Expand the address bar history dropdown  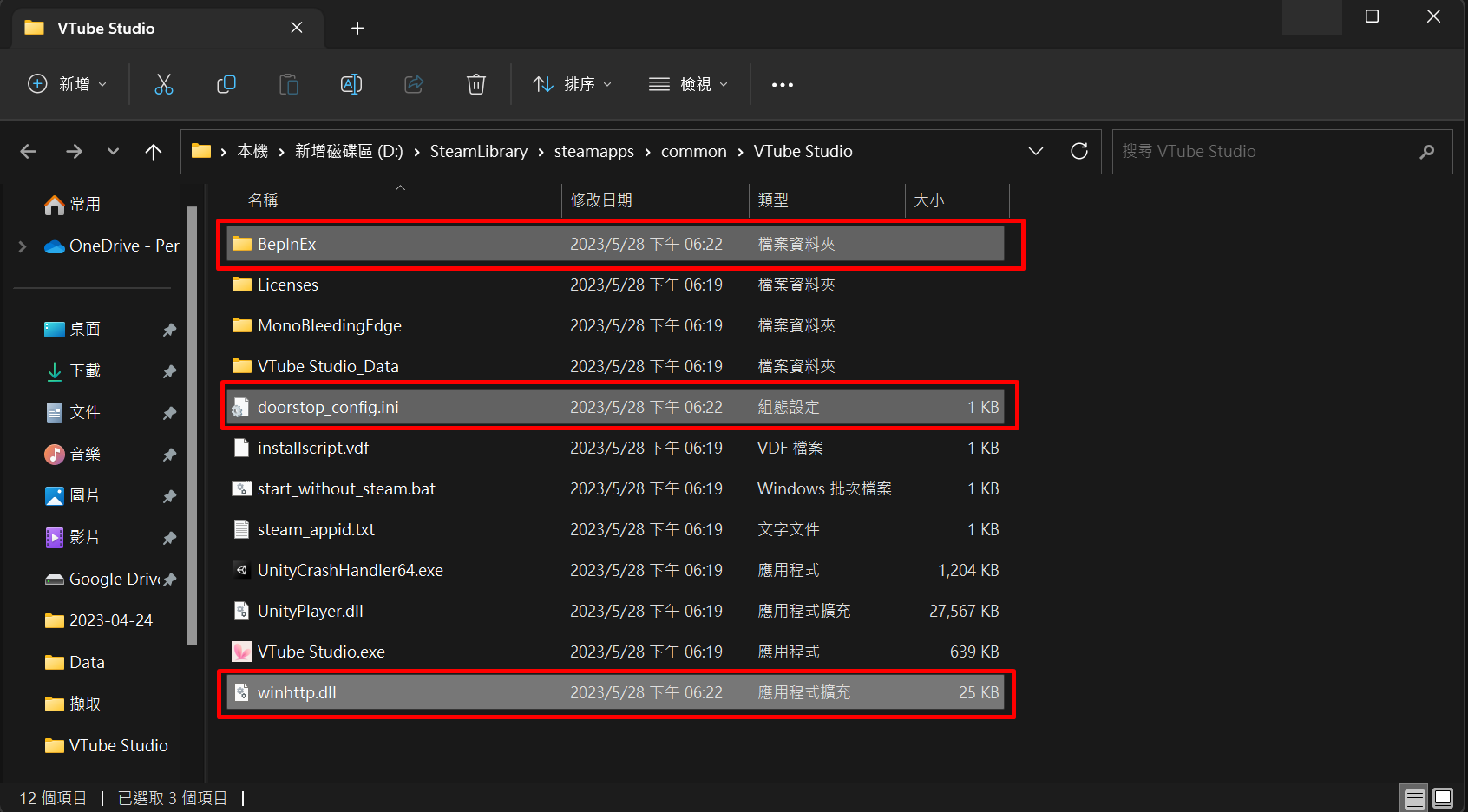tap(1036, 151)
